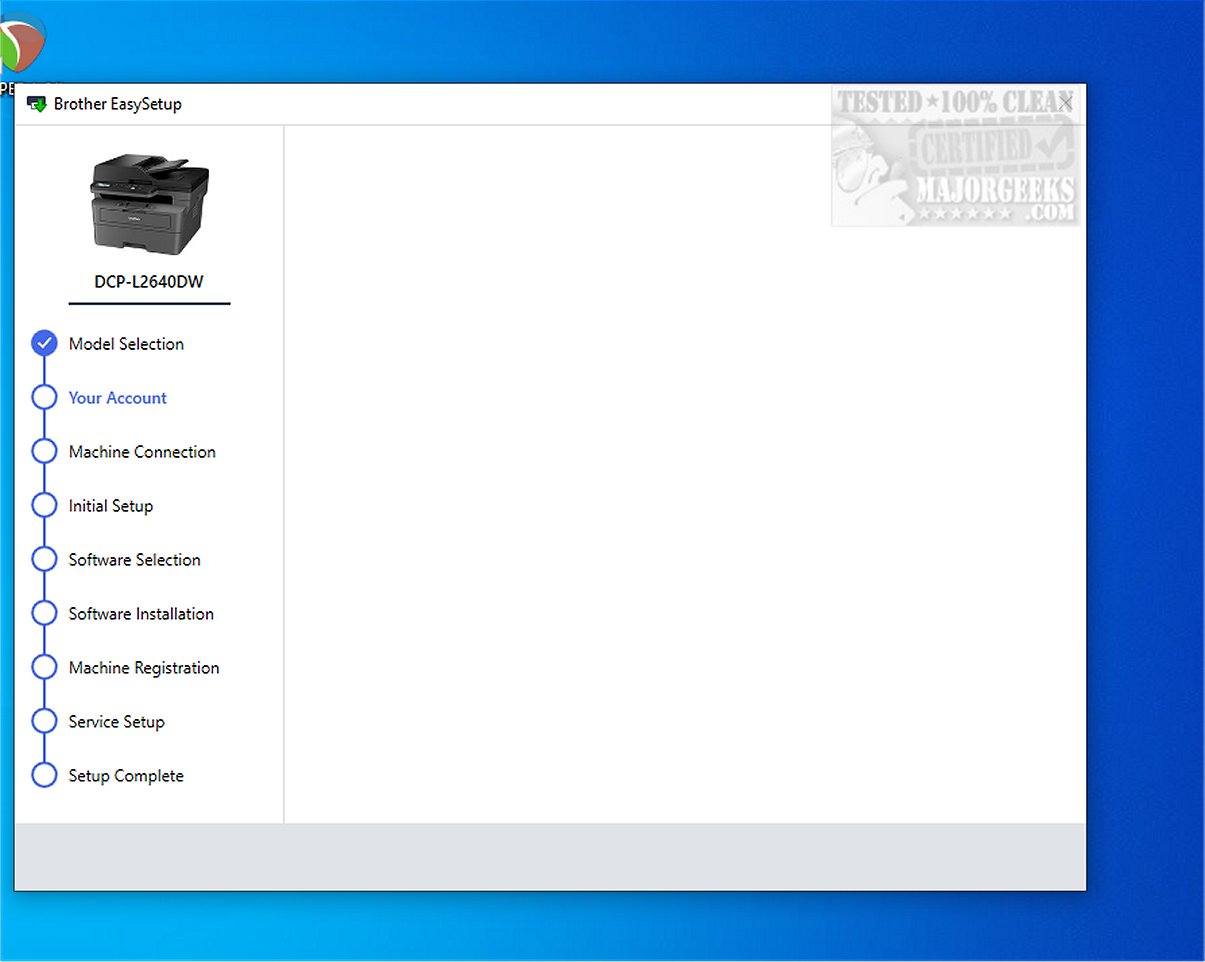The width and height of the screenshot is (1205, 962).
Task: Select the Software Selection step label
Action: point(134,560)
